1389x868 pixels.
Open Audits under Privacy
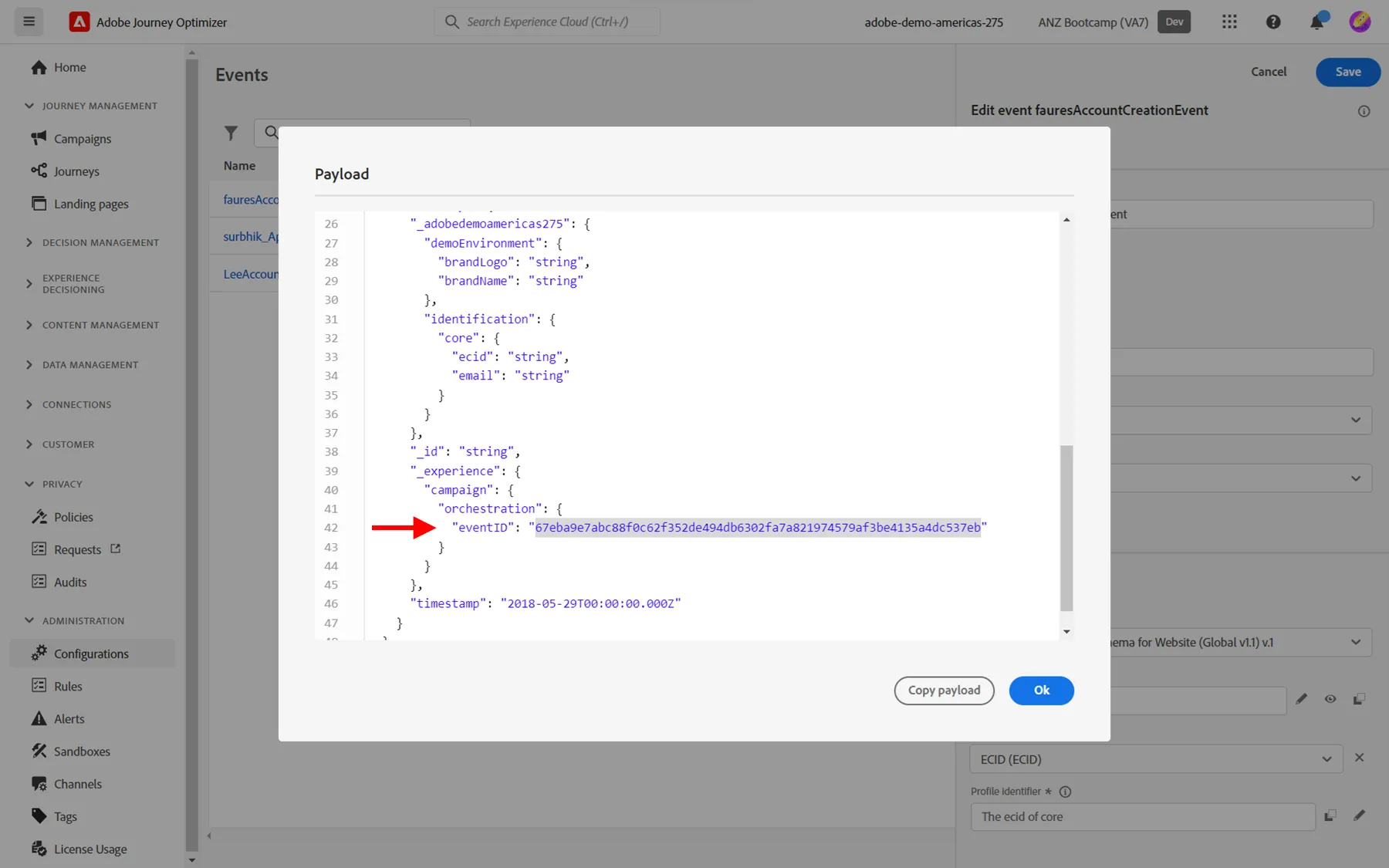(x=70, y=582)
